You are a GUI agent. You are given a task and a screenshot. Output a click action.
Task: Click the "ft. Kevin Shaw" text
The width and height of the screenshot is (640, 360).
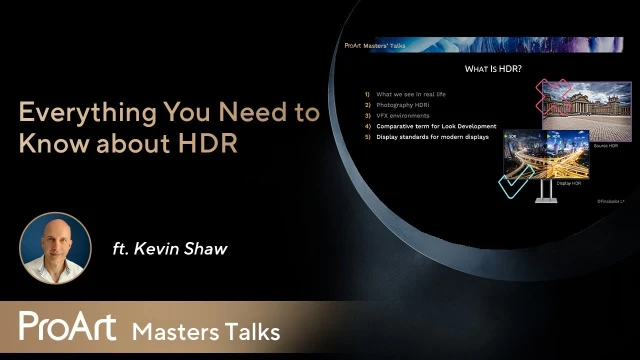(x=170, y=249)
